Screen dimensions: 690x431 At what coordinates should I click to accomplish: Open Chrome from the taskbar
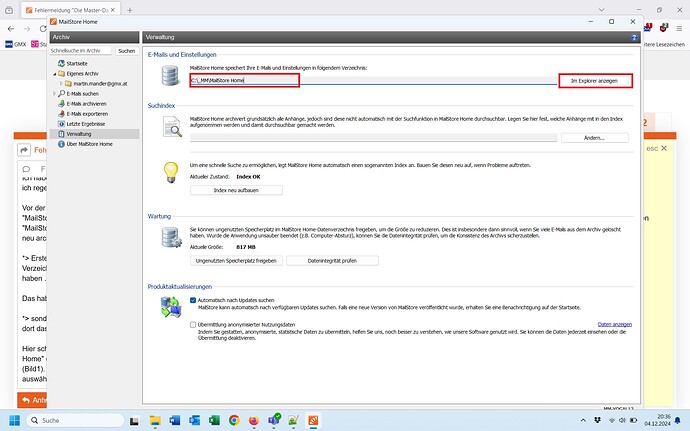tap(234, 420)
